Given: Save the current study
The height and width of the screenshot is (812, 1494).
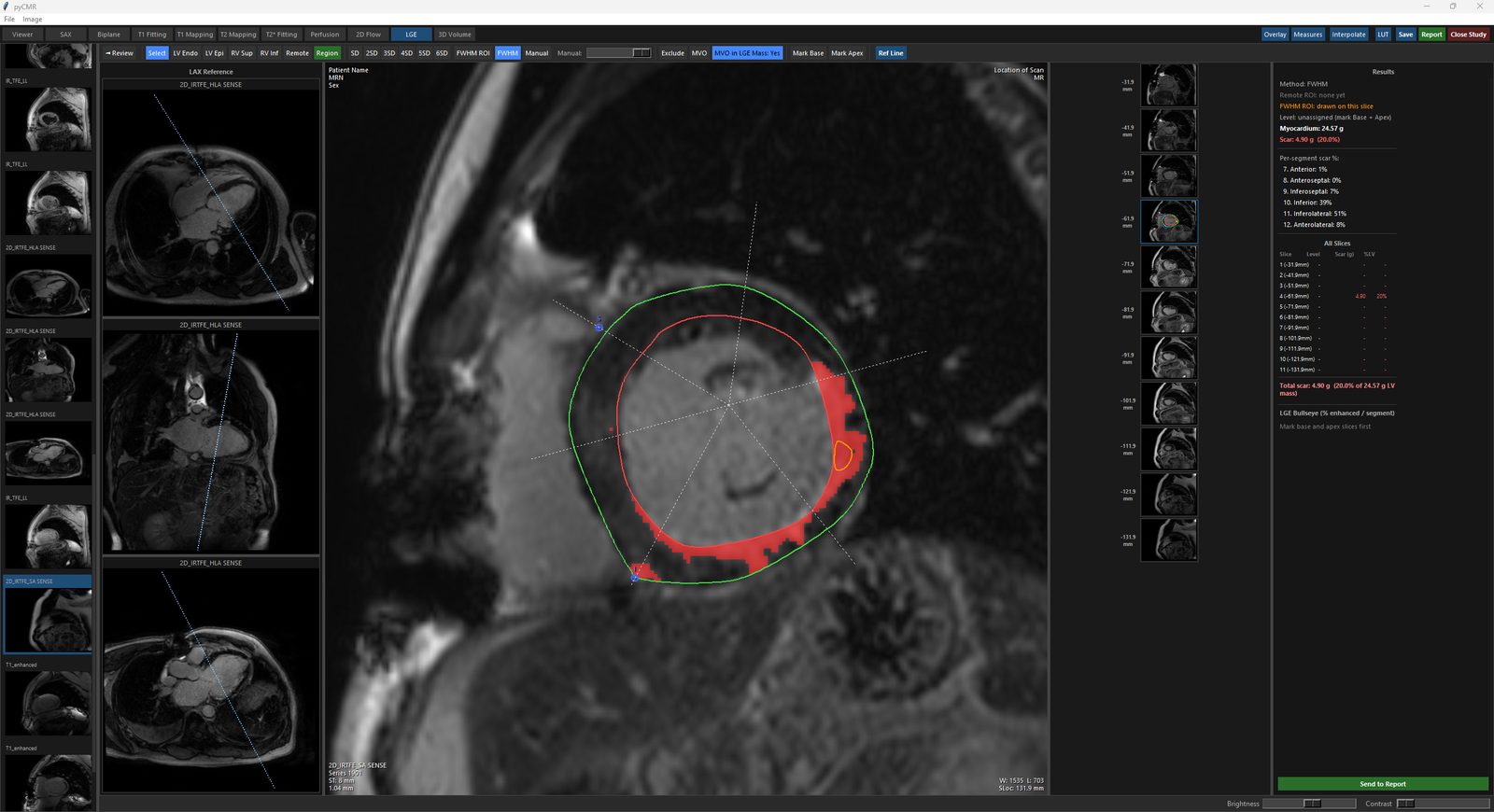Looking at the screenshot, I should point(1405,35).
